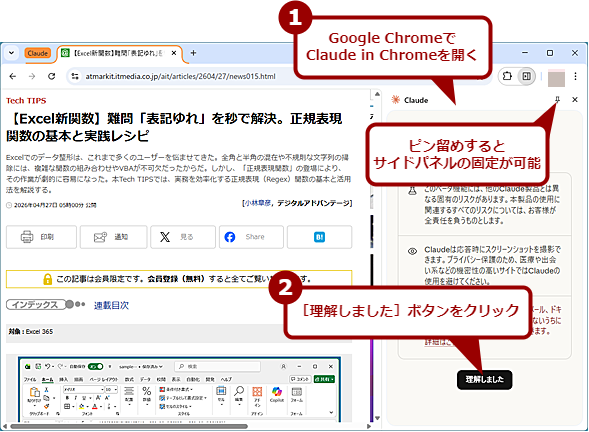Click the site info icon in address bar

(75, 76)
